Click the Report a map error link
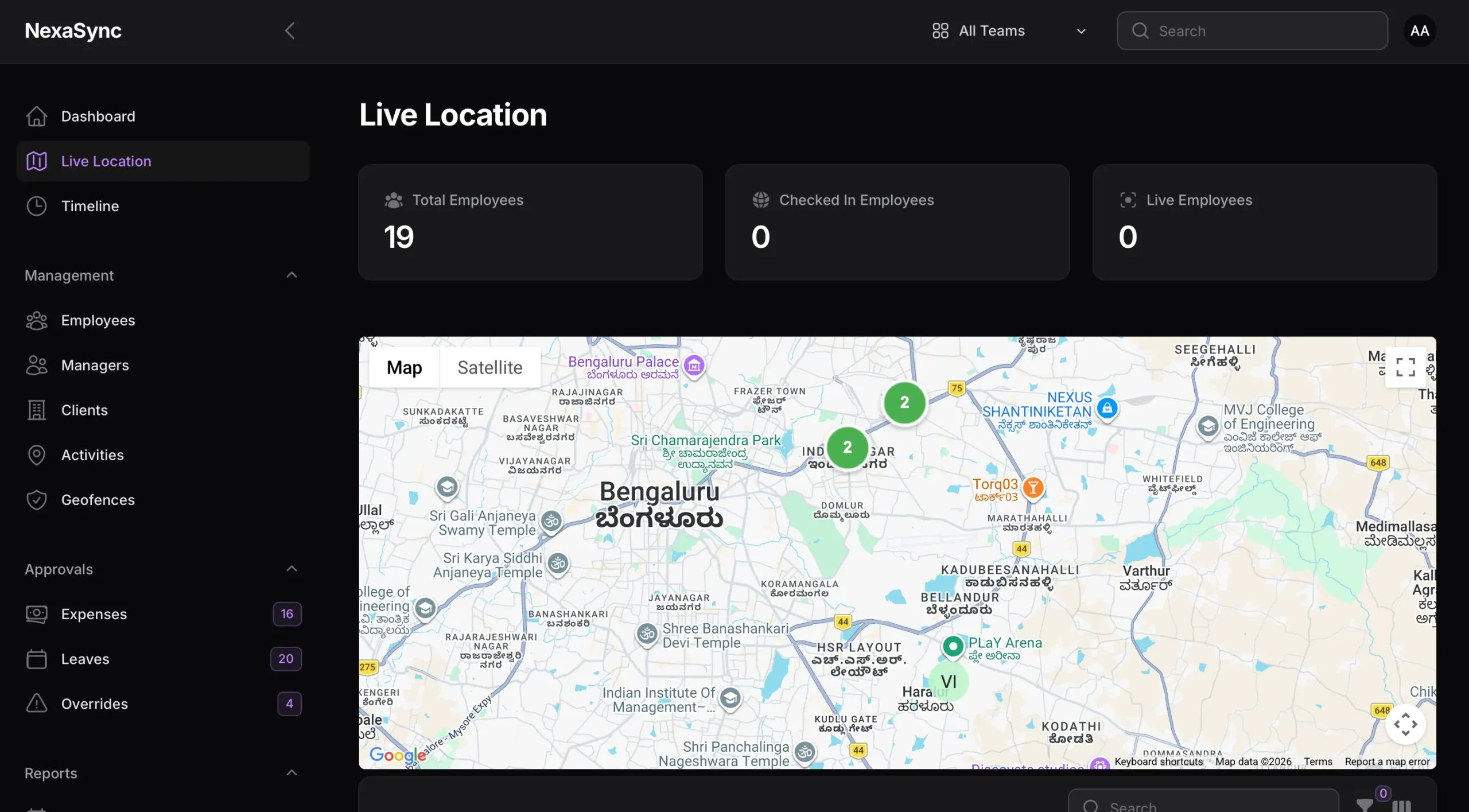This screenshot has width=1469, height=812. [x=1388, y=762]
